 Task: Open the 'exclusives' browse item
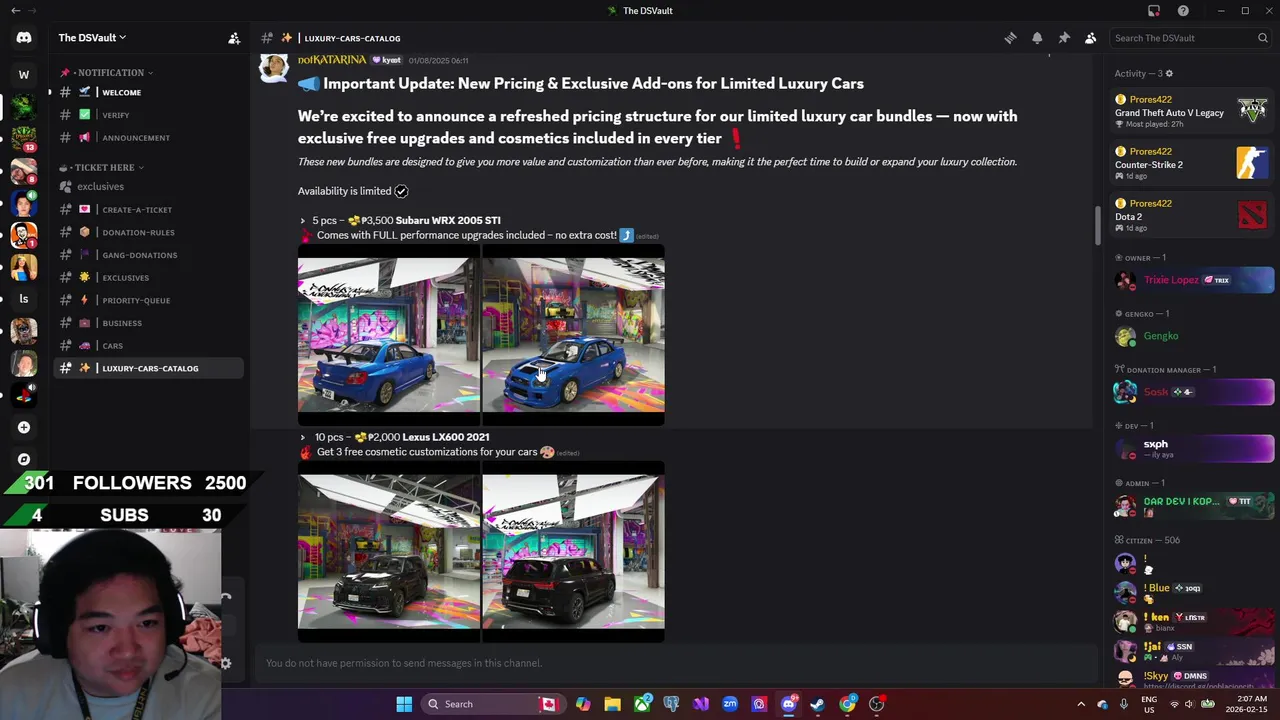(x=147, y=187)
